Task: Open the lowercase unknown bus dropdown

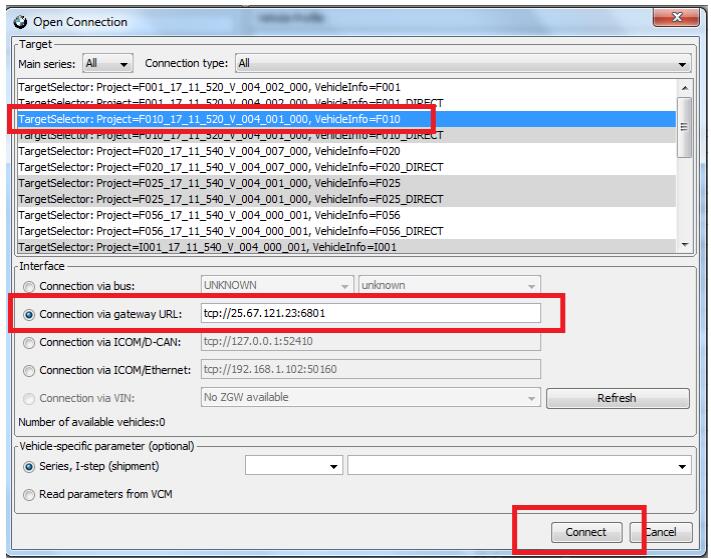Action: [449, 286]
